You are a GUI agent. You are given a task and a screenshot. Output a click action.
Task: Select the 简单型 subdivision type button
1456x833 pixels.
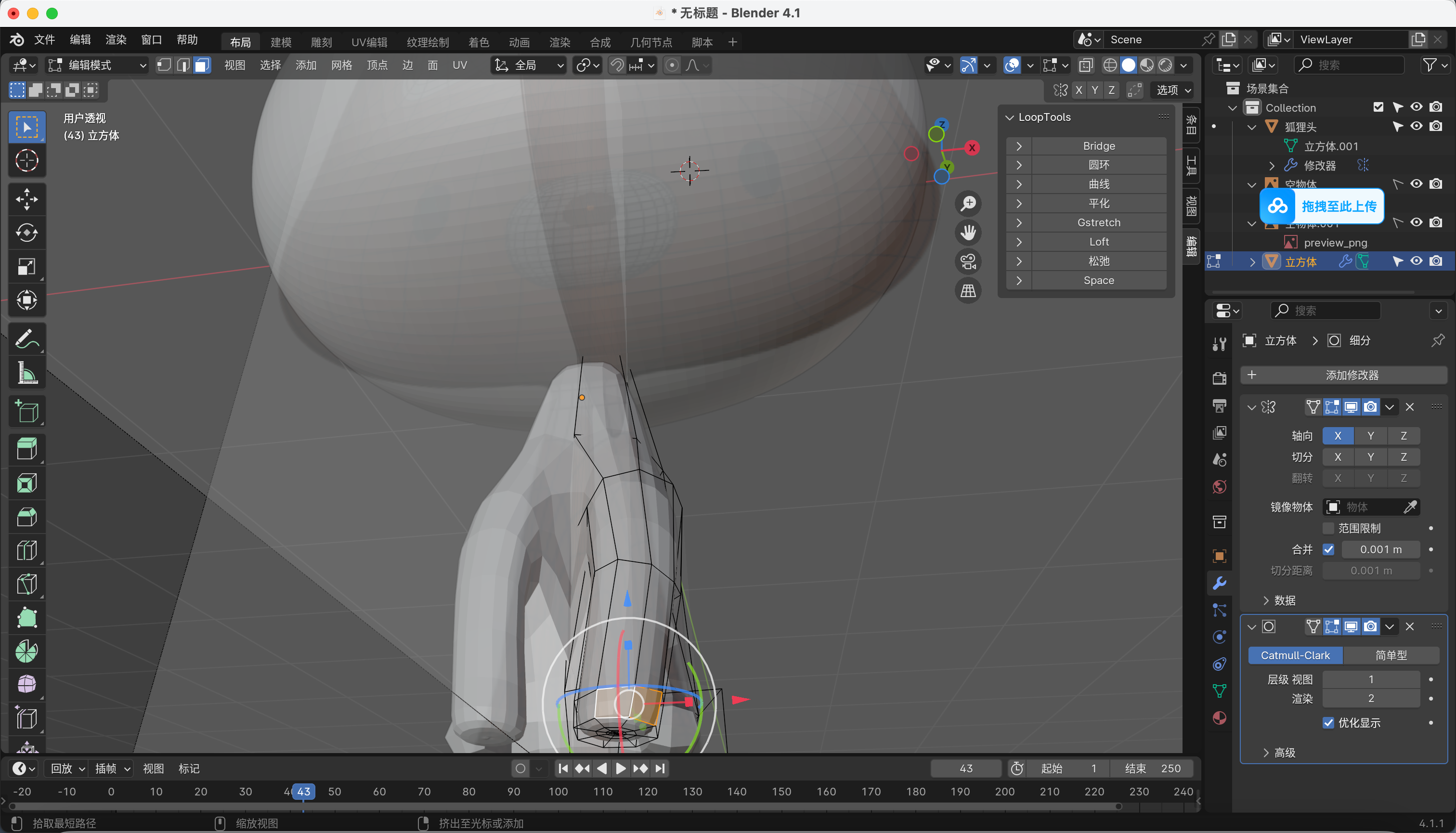(1390, 656)
